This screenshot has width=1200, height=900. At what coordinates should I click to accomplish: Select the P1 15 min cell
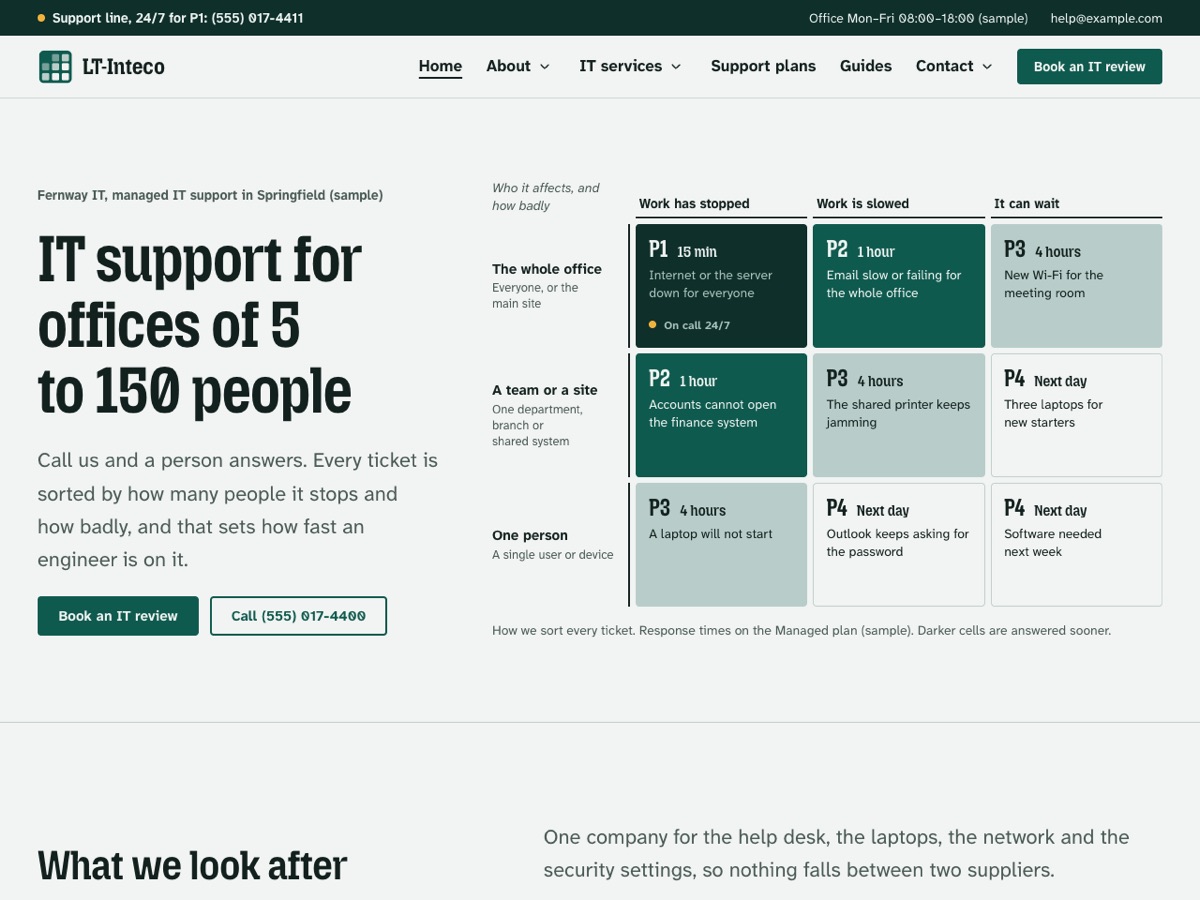[721, 286]
